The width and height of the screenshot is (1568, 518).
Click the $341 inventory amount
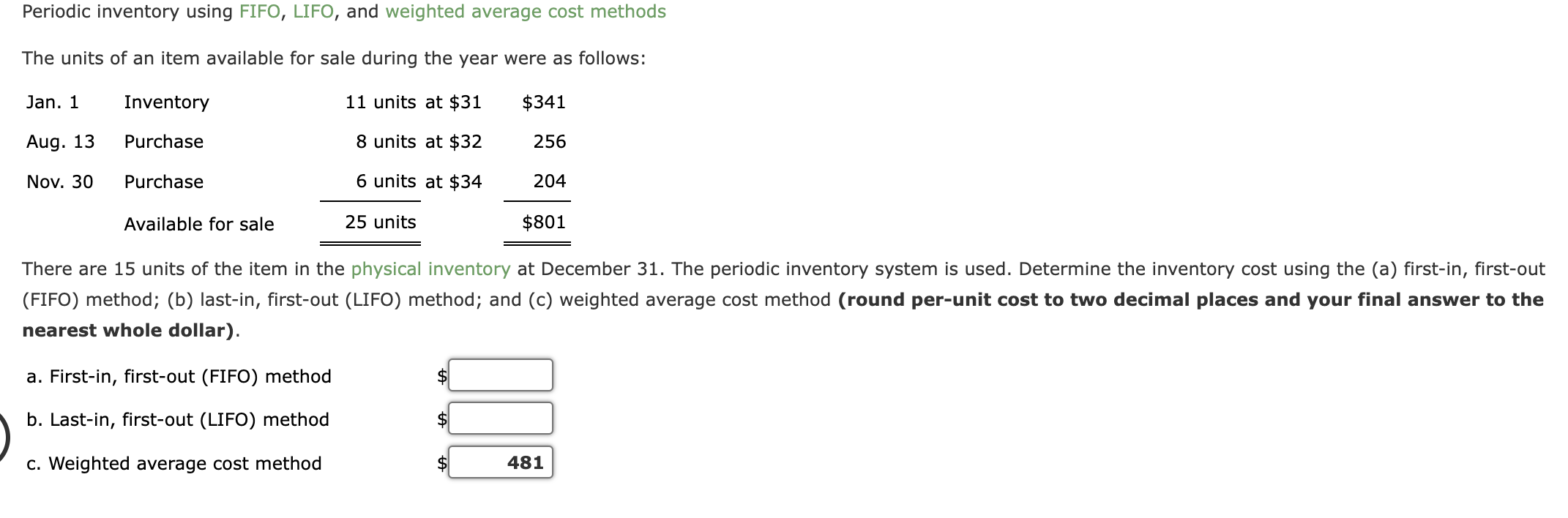[x=544, y=102]
